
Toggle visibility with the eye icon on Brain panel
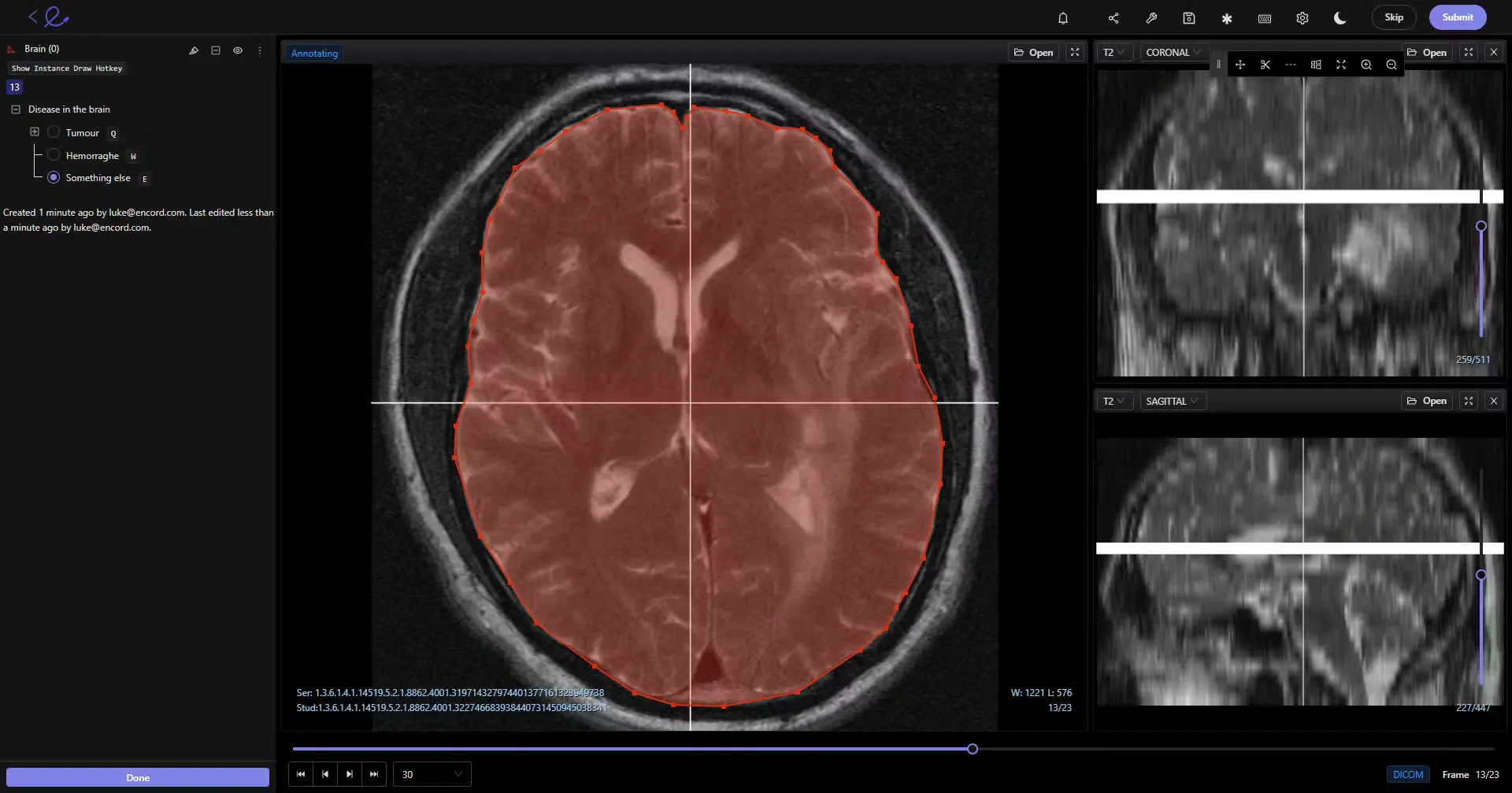(238, 50)
